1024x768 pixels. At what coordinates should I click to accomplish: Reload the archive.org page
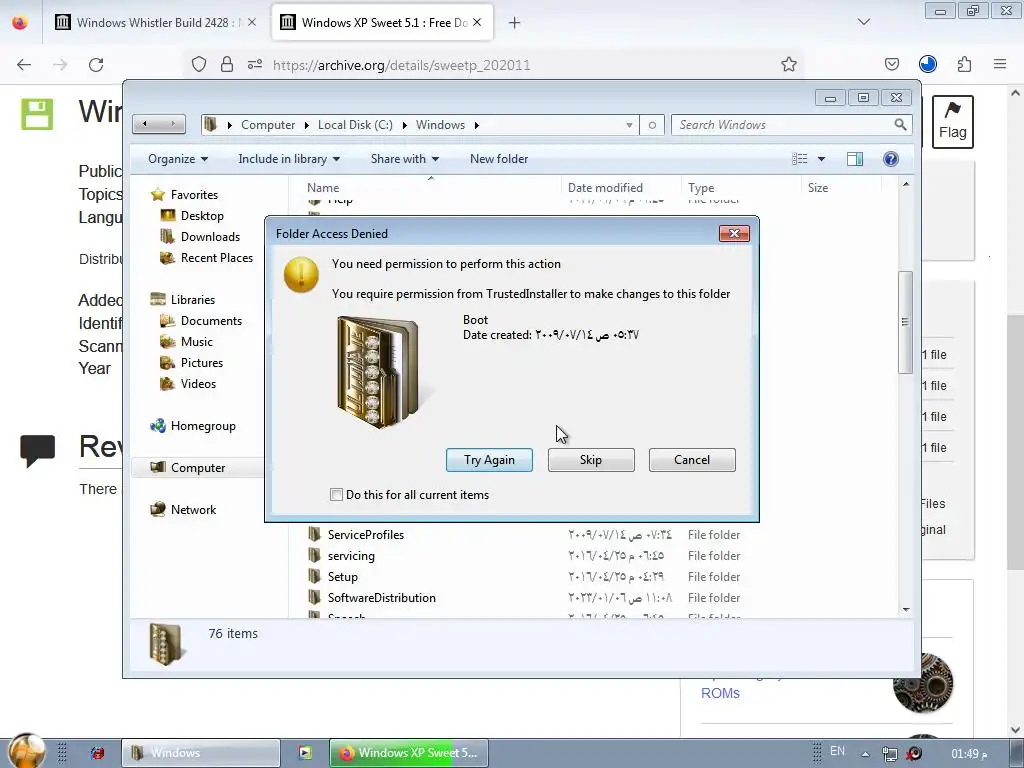pos(96,65)
